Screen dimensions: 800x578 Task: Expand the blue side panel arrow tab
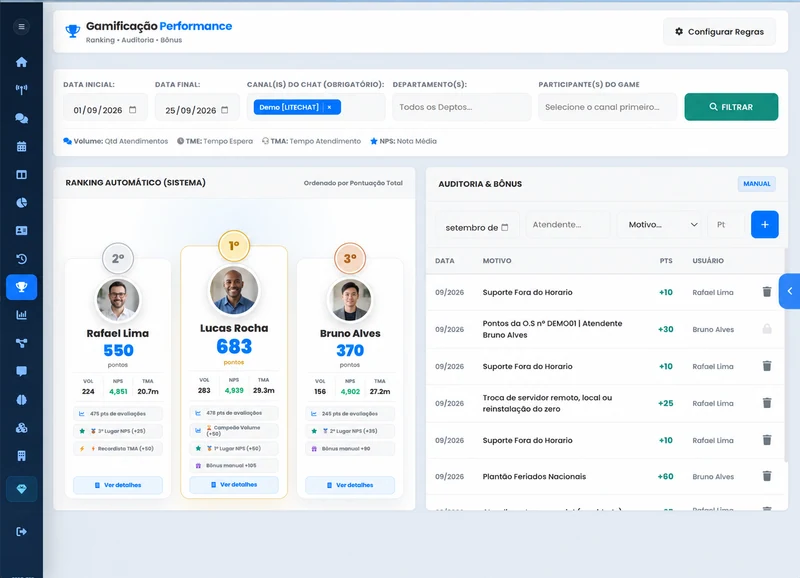coord(789,291)
